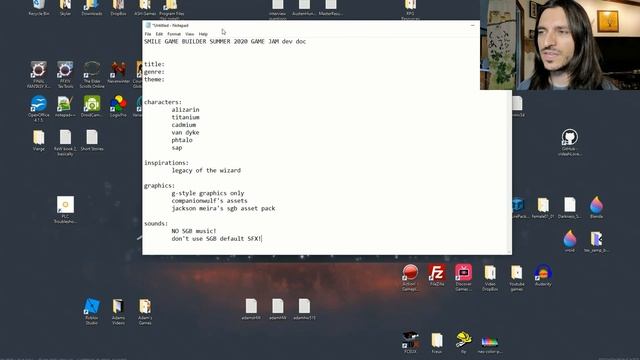Select the Program Files folder shortcut
Screen dimensions: 640x360
171,9
